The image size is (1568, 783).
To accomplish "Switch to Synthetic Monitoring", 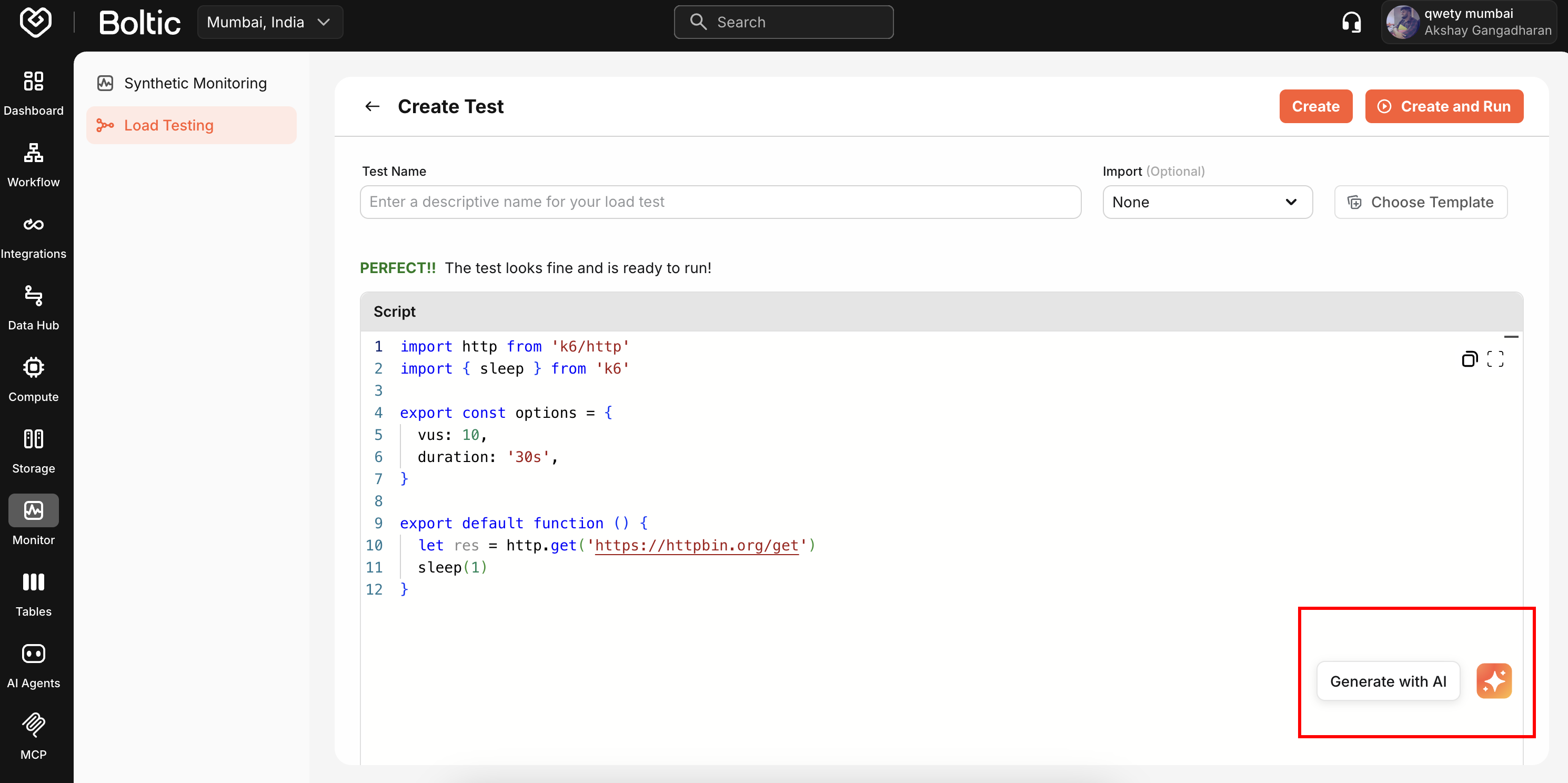I will pyautogui.click(x=195, y=83).
